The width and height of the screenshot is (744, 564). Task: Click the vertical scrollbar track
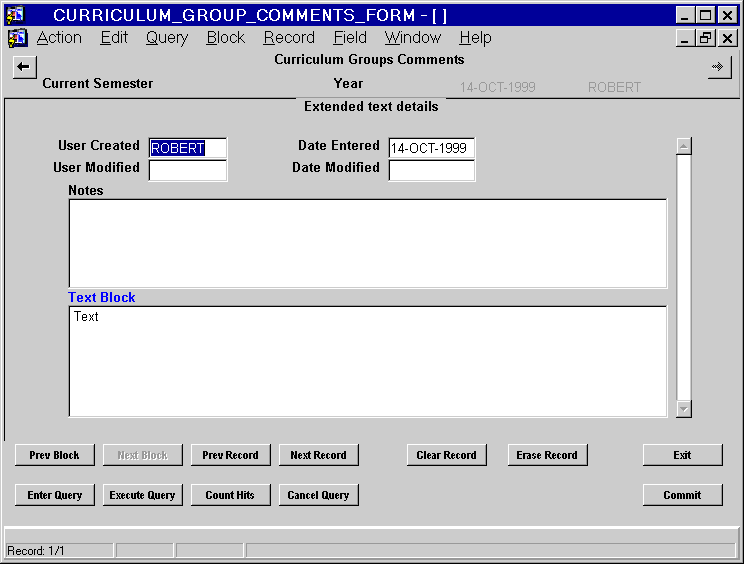(x=684, y=277)
